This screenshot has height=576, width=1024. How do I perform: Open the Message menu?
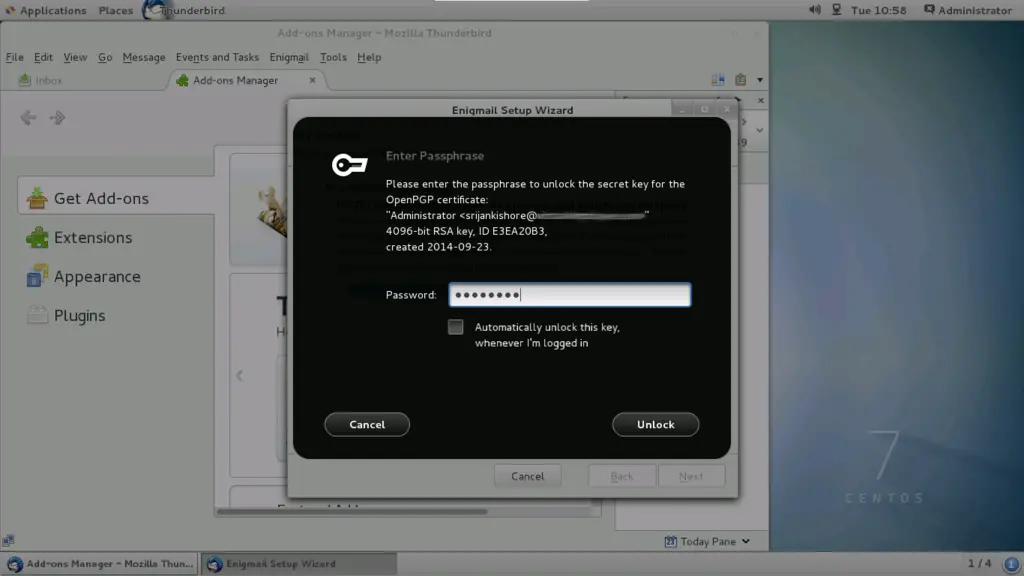tap(144, 57)
